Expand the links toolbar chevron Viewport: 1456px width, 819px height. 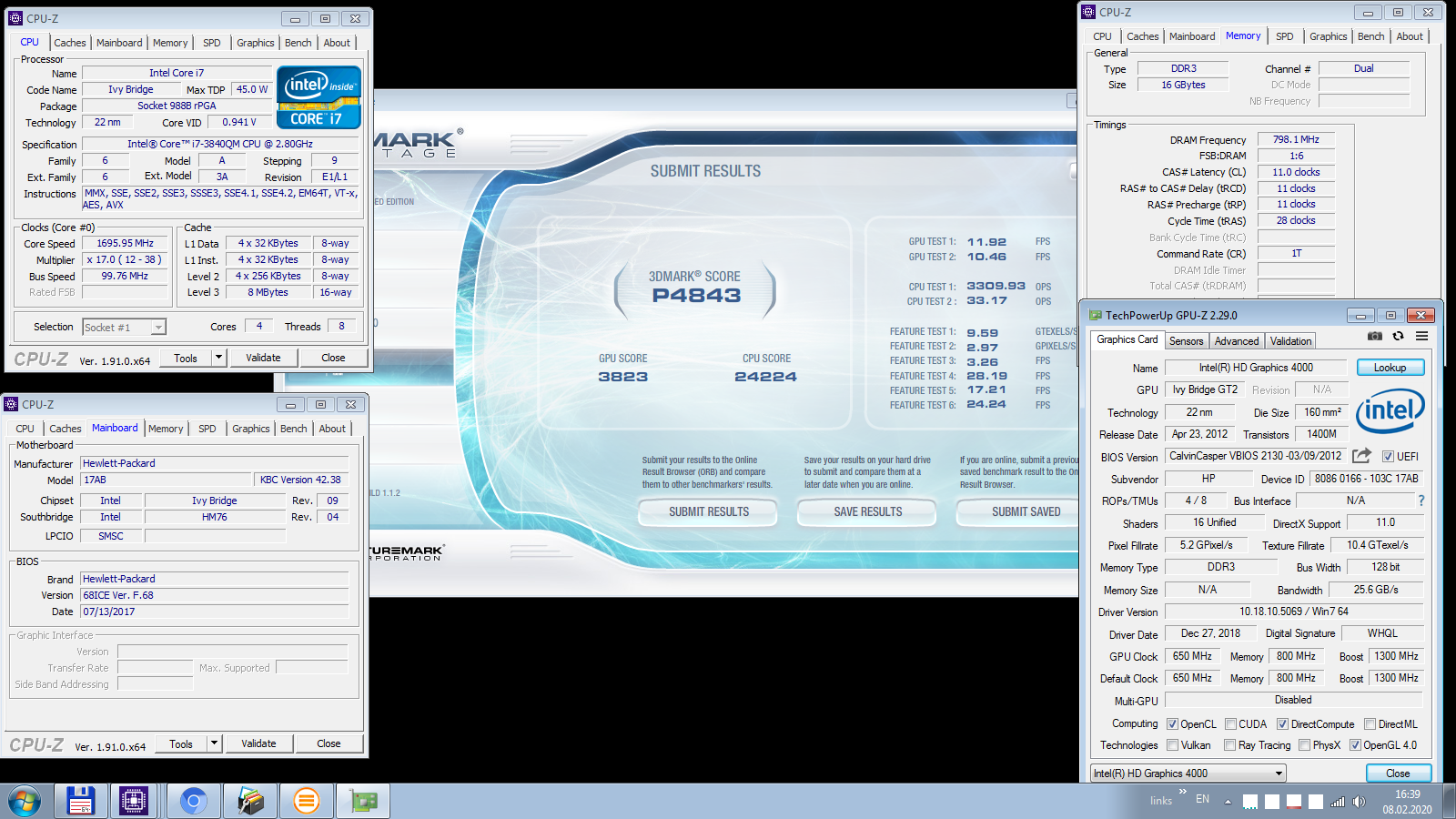point(1182,792)
